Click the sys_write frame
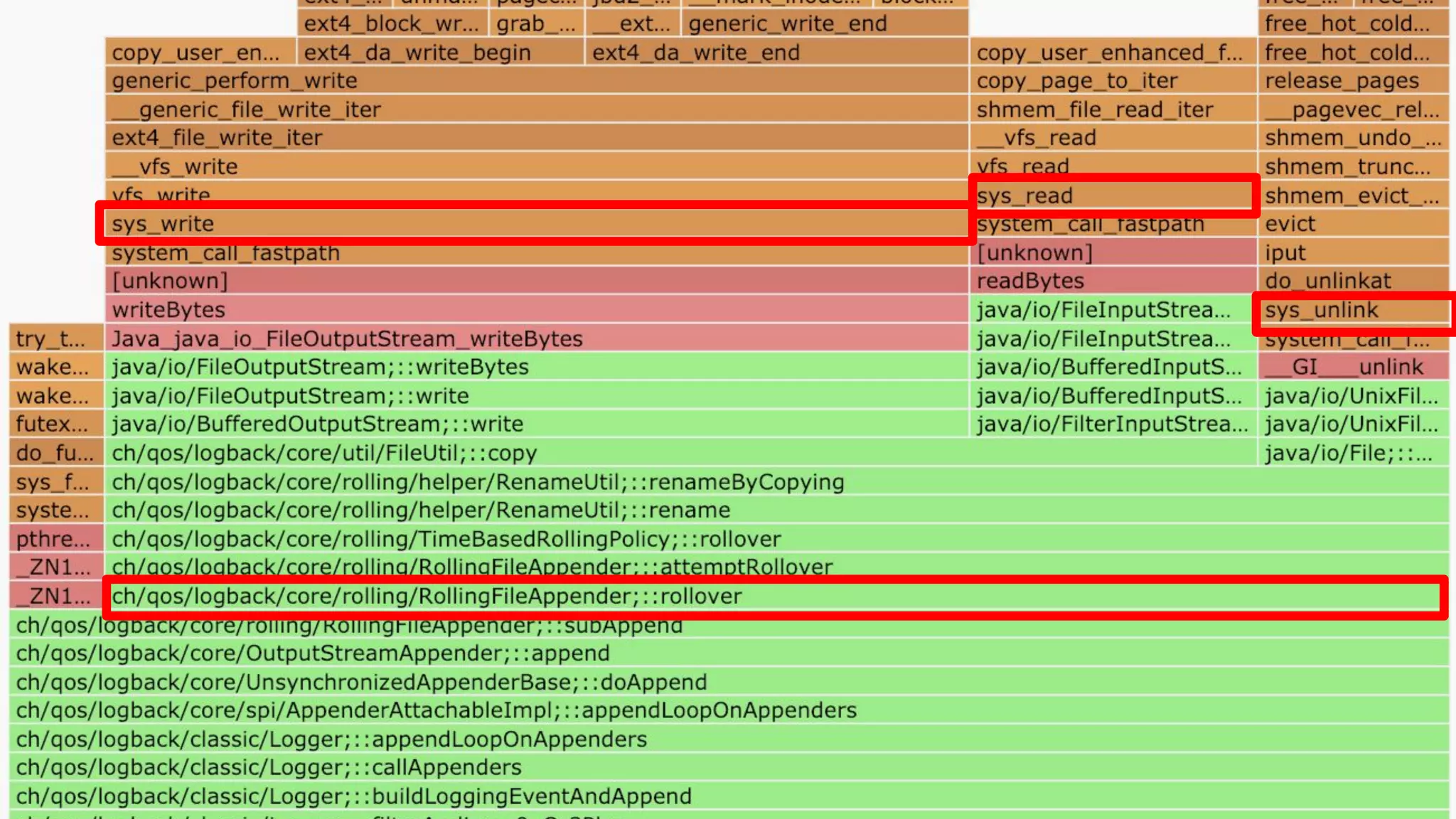The image size is (1456, 819). pyautogui.click(x=537, y=224)
